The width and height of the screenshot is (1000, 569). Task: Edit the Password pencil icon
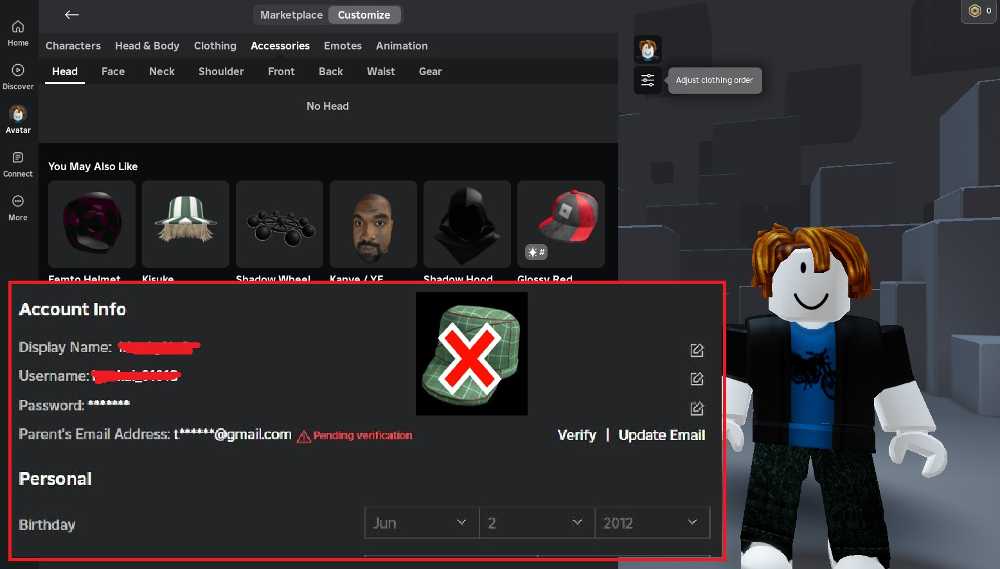(696, 408)
